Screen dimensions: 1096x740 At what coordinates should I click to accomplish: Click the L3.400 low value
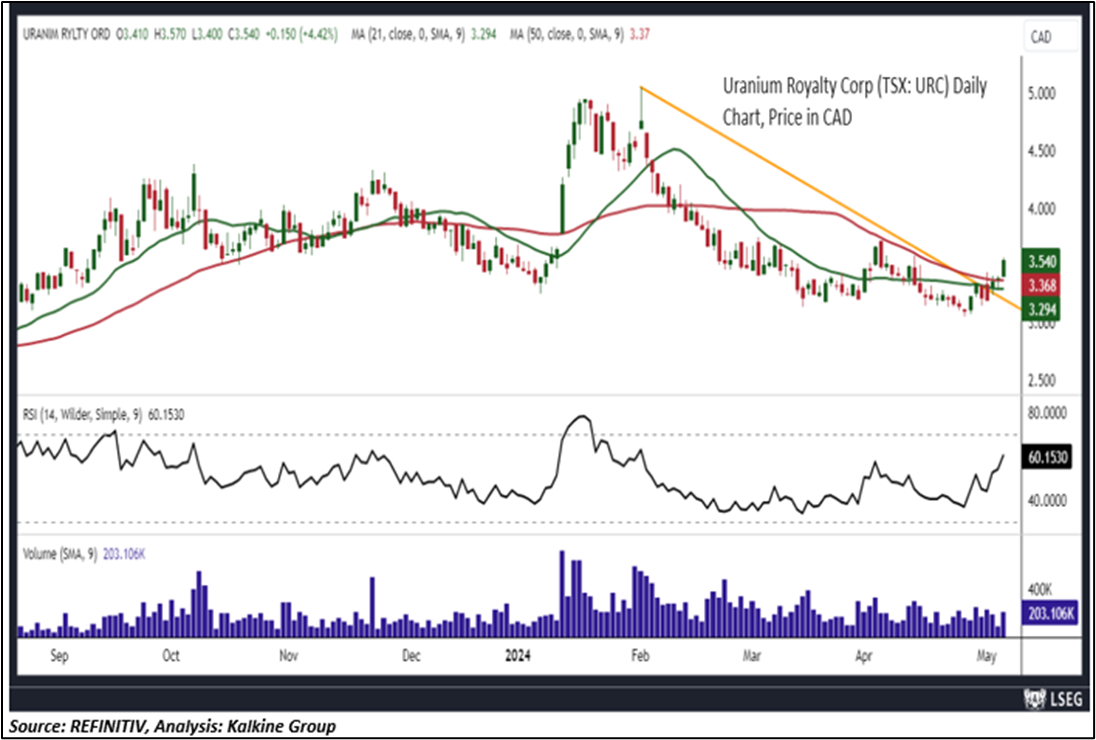pos(206,34)
